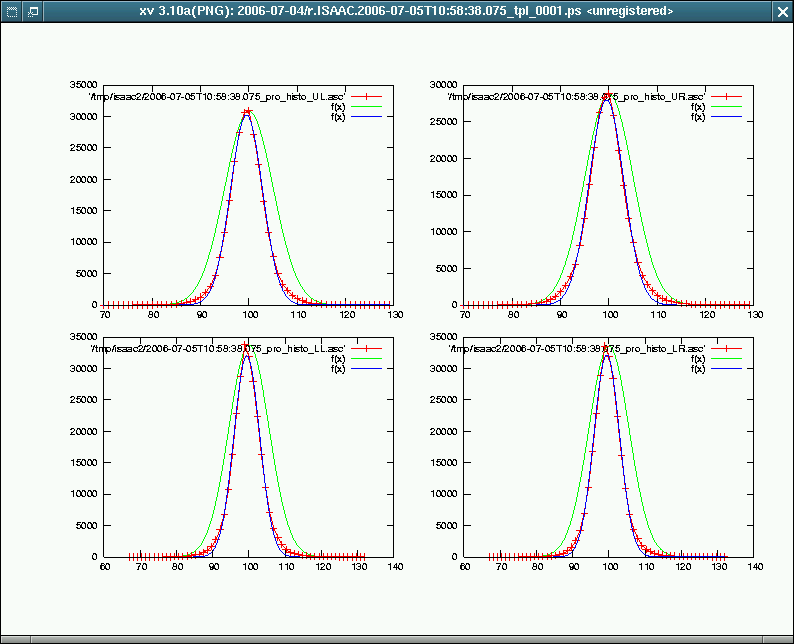Open the window menu icon in title bar
The width and height of the screenshot is (794, 644).
(x=10, y=10)
